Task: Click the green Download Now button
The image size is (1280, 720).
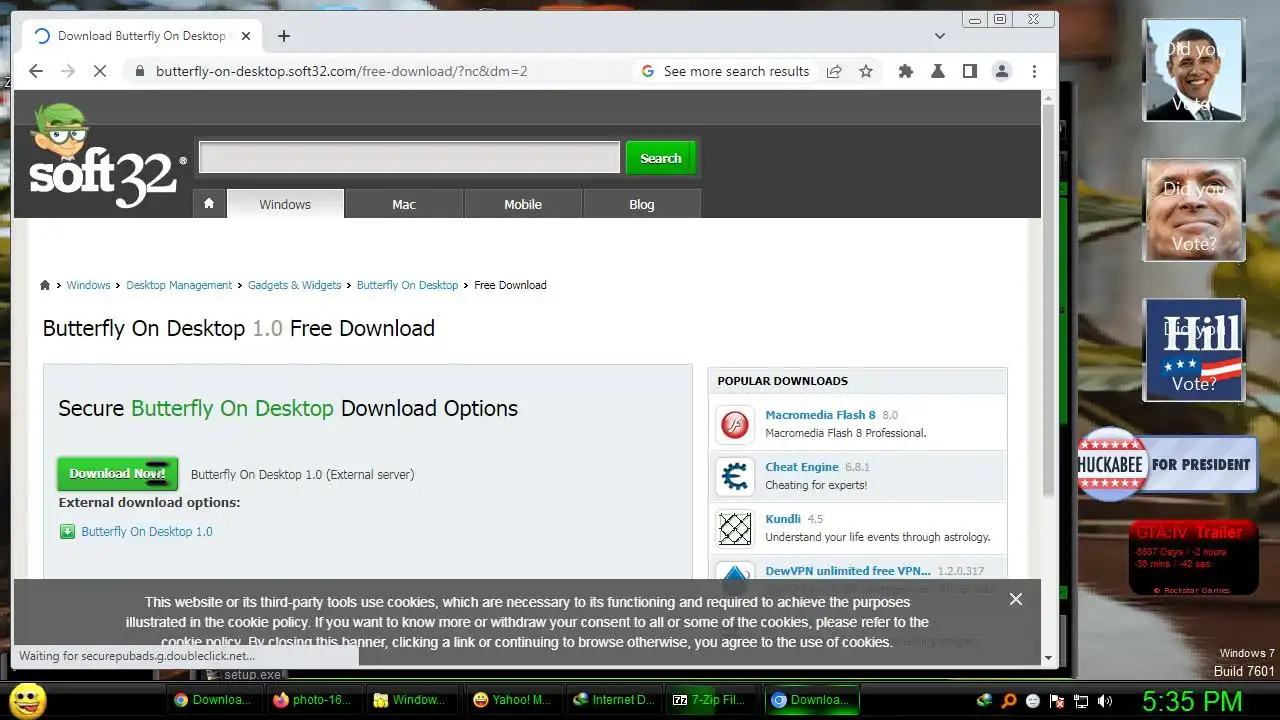Action: (118, 474)
